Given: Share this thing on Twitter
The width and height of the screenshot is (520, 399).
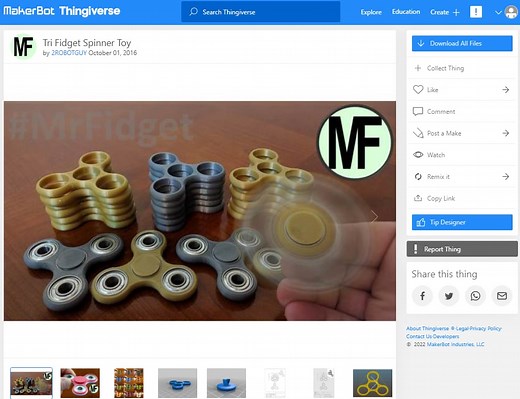Looking at the screenshot, I should [x=449, y=296].
